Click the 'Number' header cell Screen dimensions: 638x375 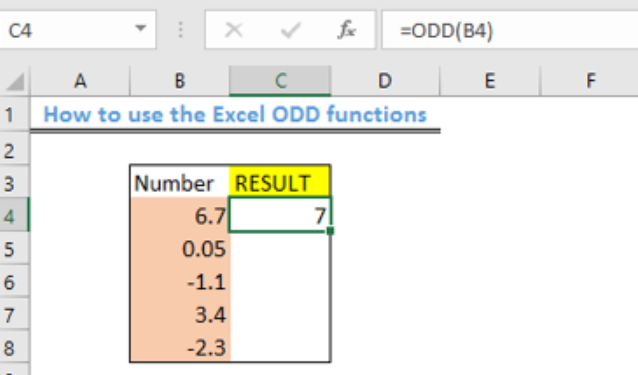(179, 182)
